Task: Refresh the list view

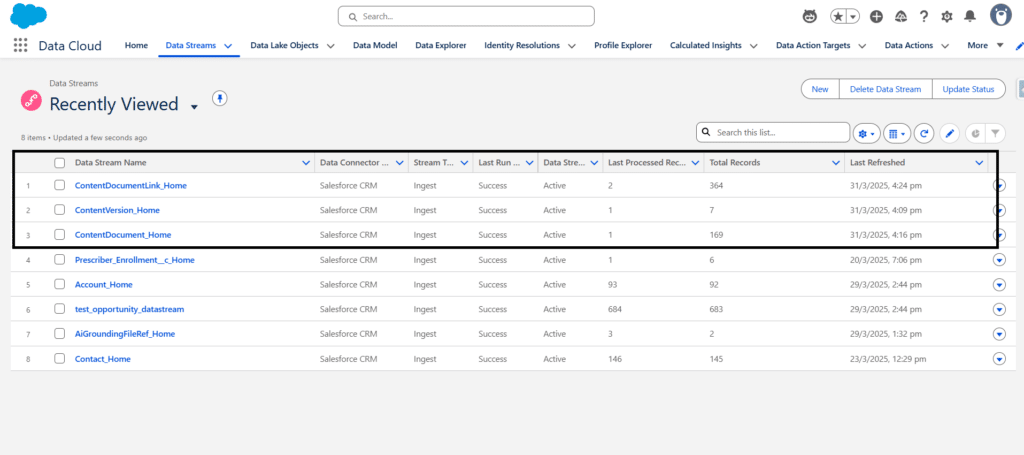Action: click(x=925, y=133)
